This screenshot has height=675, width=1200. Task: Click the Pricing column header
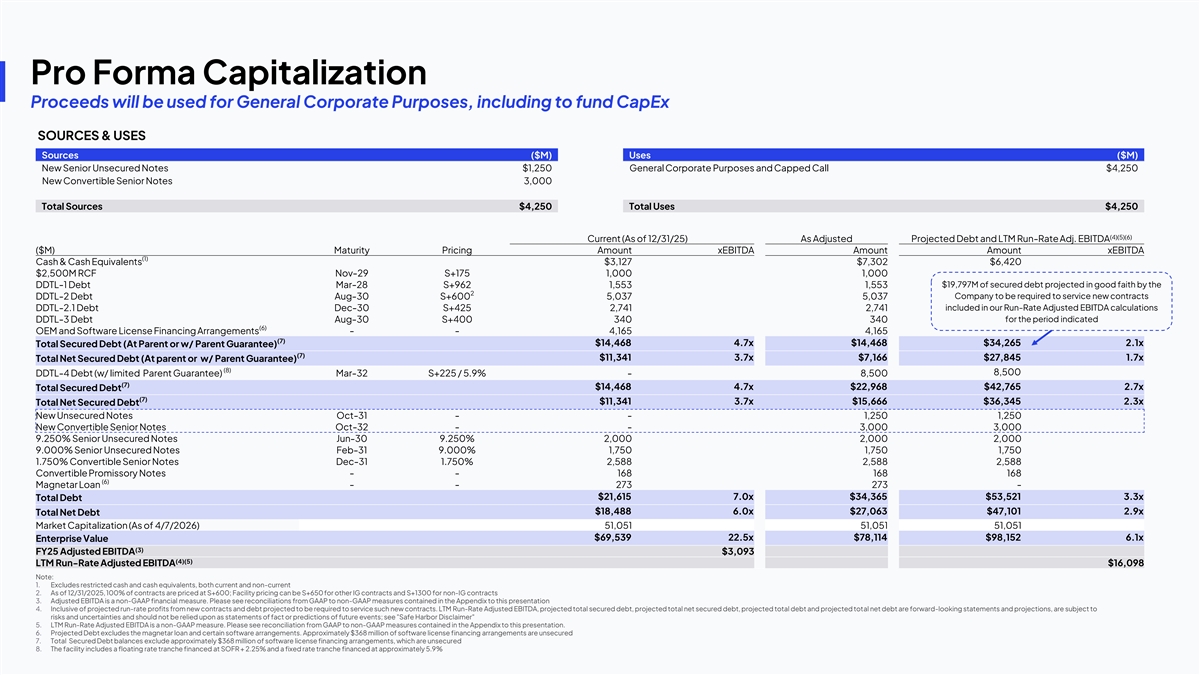click(456, 251)
